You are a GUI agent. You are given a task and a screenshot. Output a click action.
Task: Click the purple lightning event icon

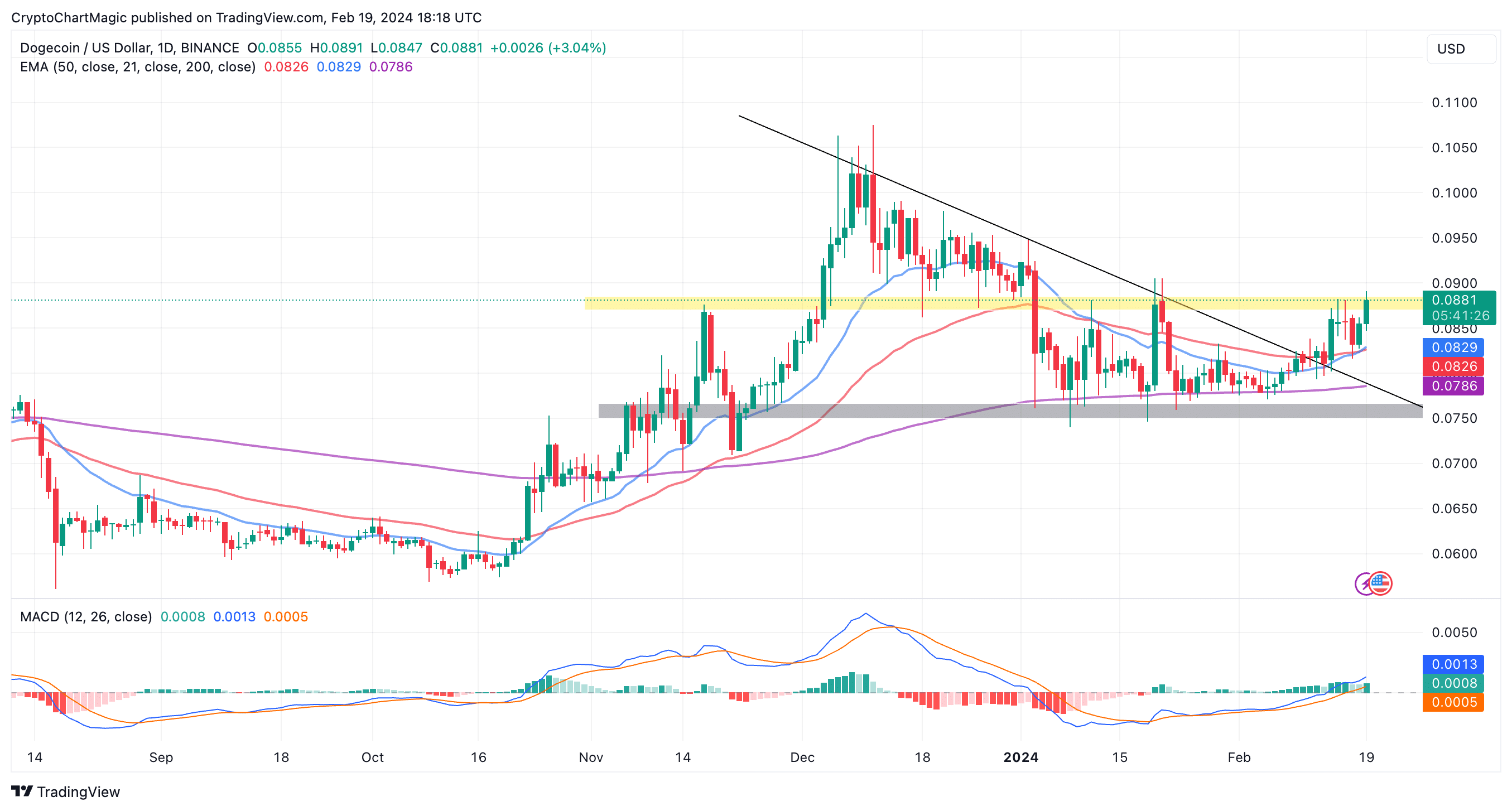click(x=1364, y=584)
